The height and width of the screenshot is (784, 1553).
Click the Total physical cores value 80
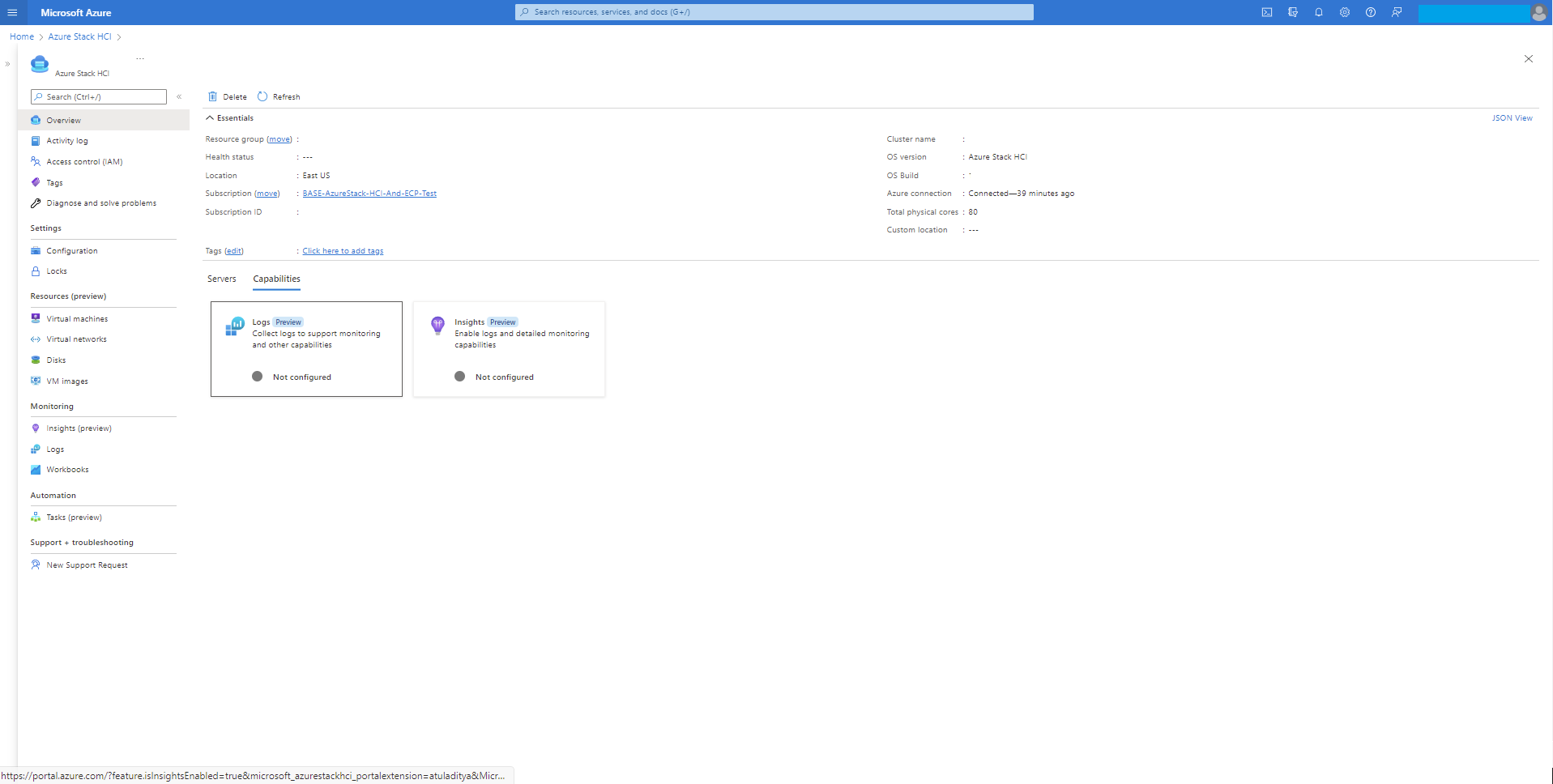[973, 212]
